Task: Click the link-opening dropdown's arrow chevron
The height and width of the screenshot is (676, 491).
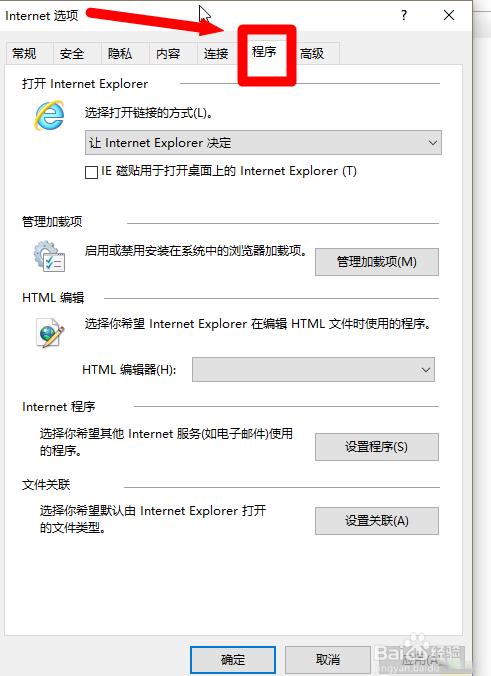Action: coord(432,143)
